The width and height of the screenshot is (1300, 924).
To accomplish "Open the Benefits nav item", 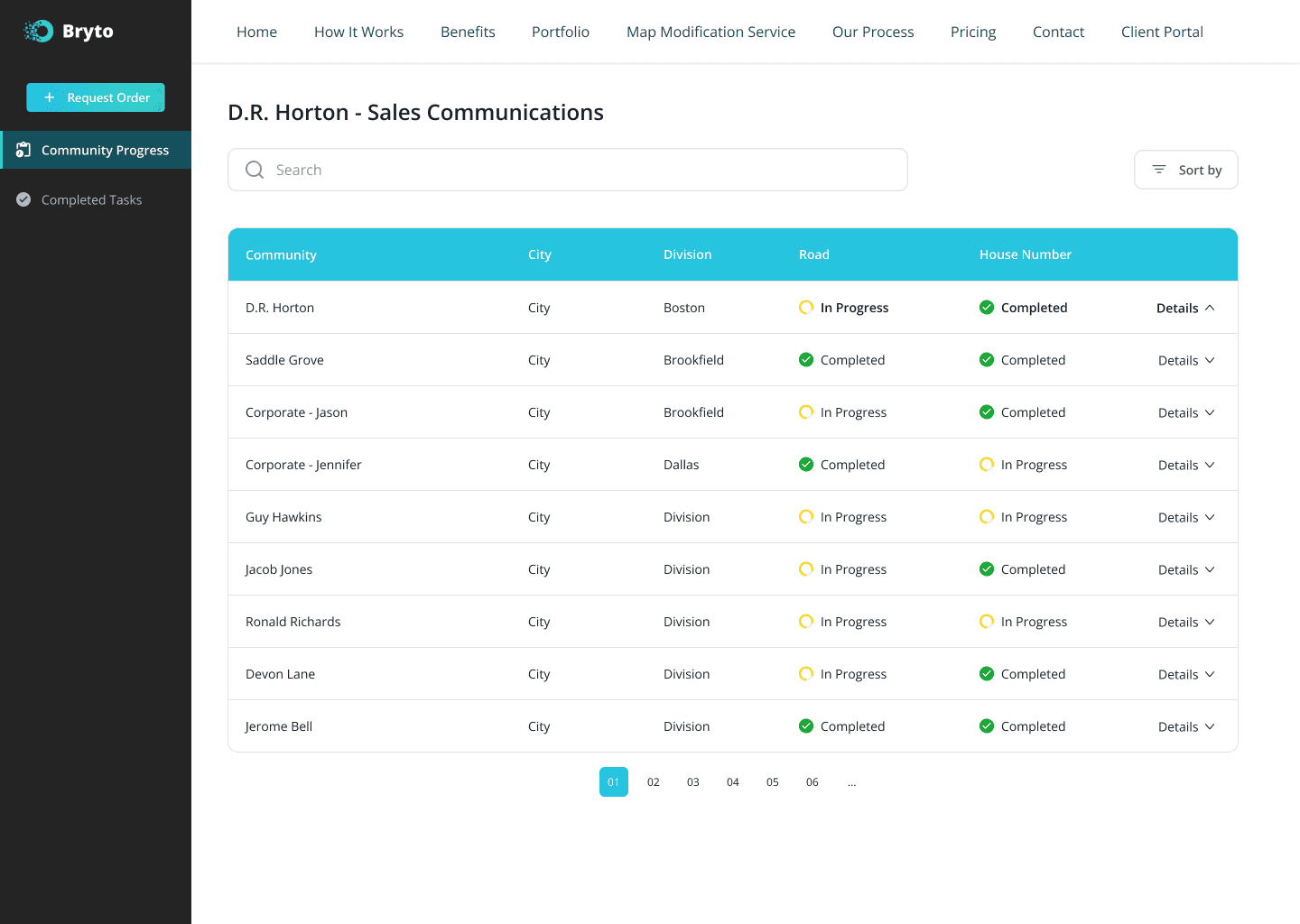I will tap(468, 32).
